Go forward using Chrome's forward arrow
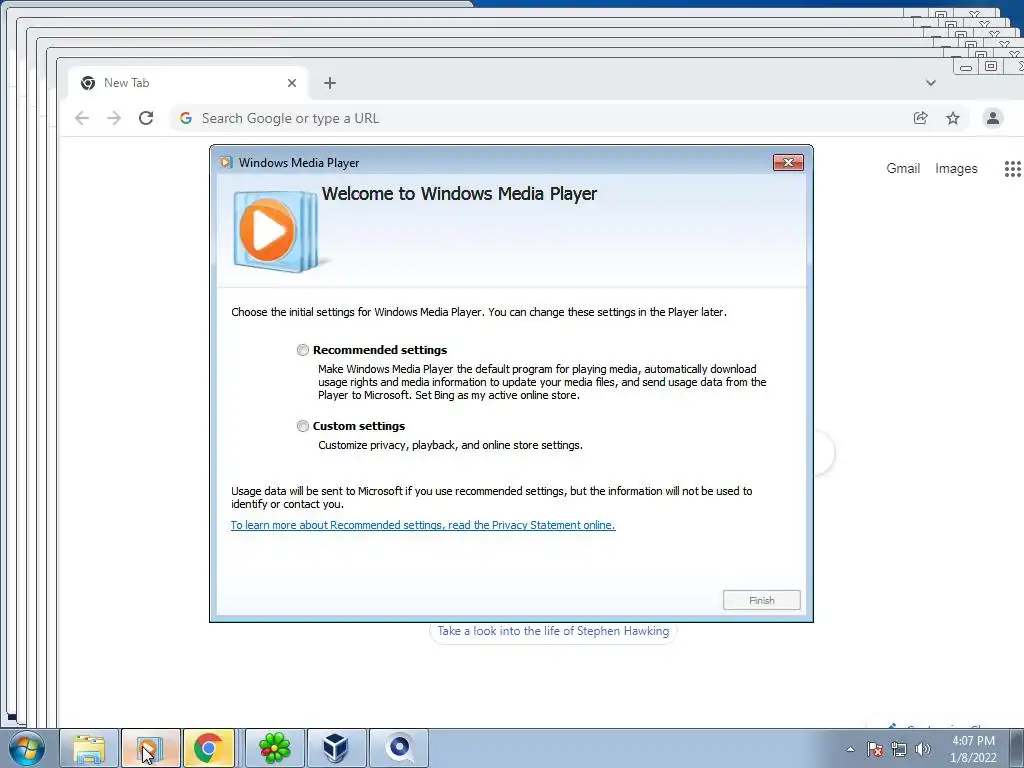 (114, 118)
